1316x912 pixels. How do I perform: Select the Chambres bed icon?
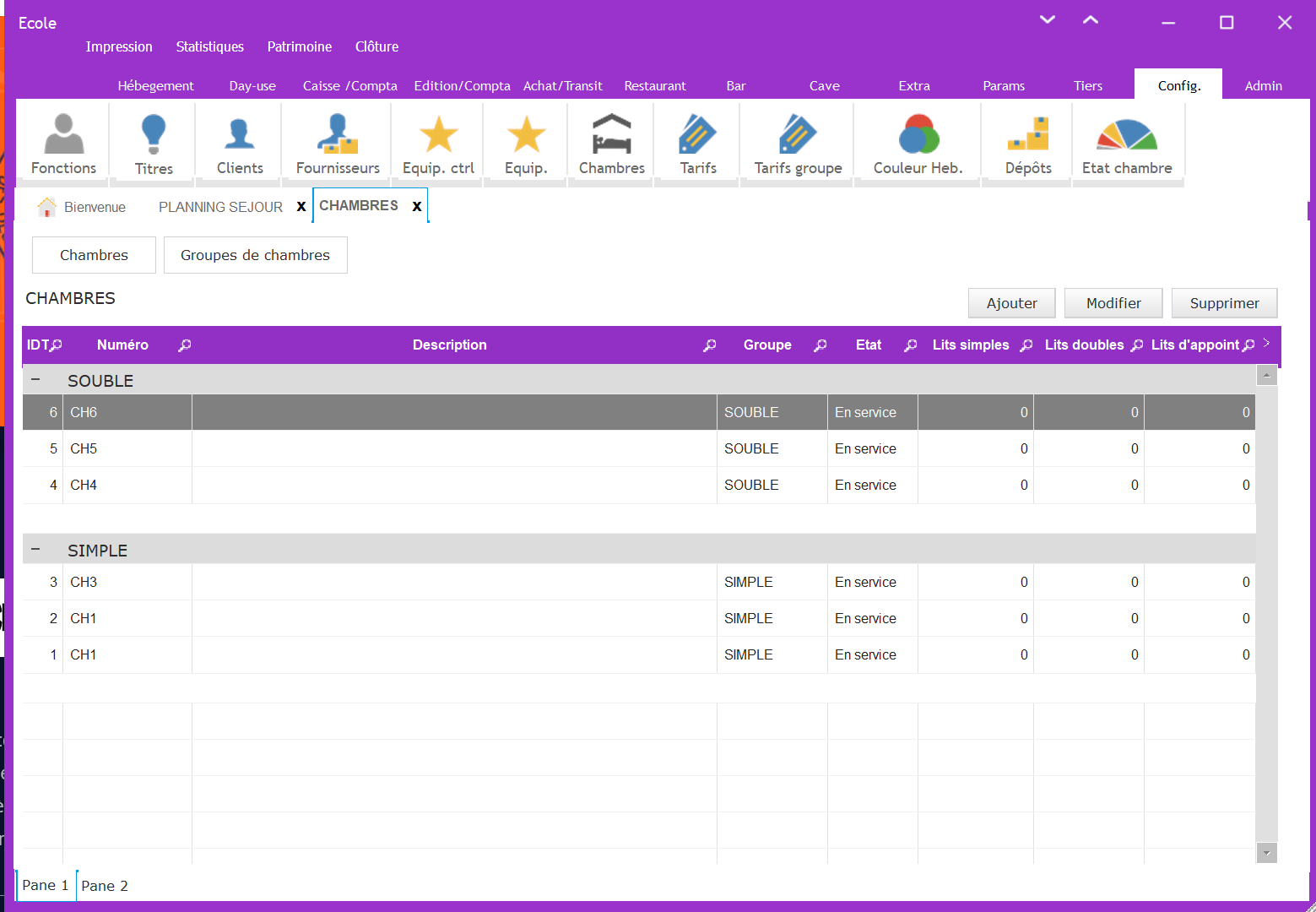tap(611, 144)
